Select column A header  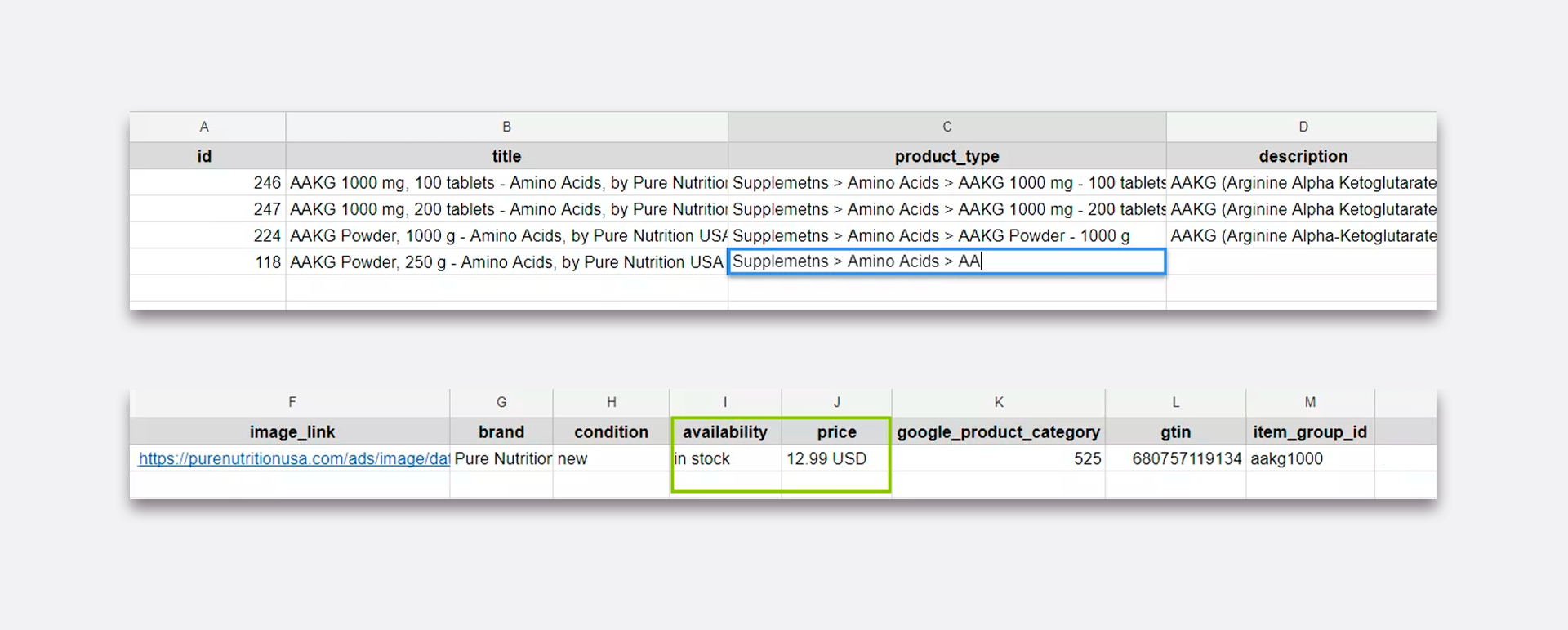tap(204, 127)
